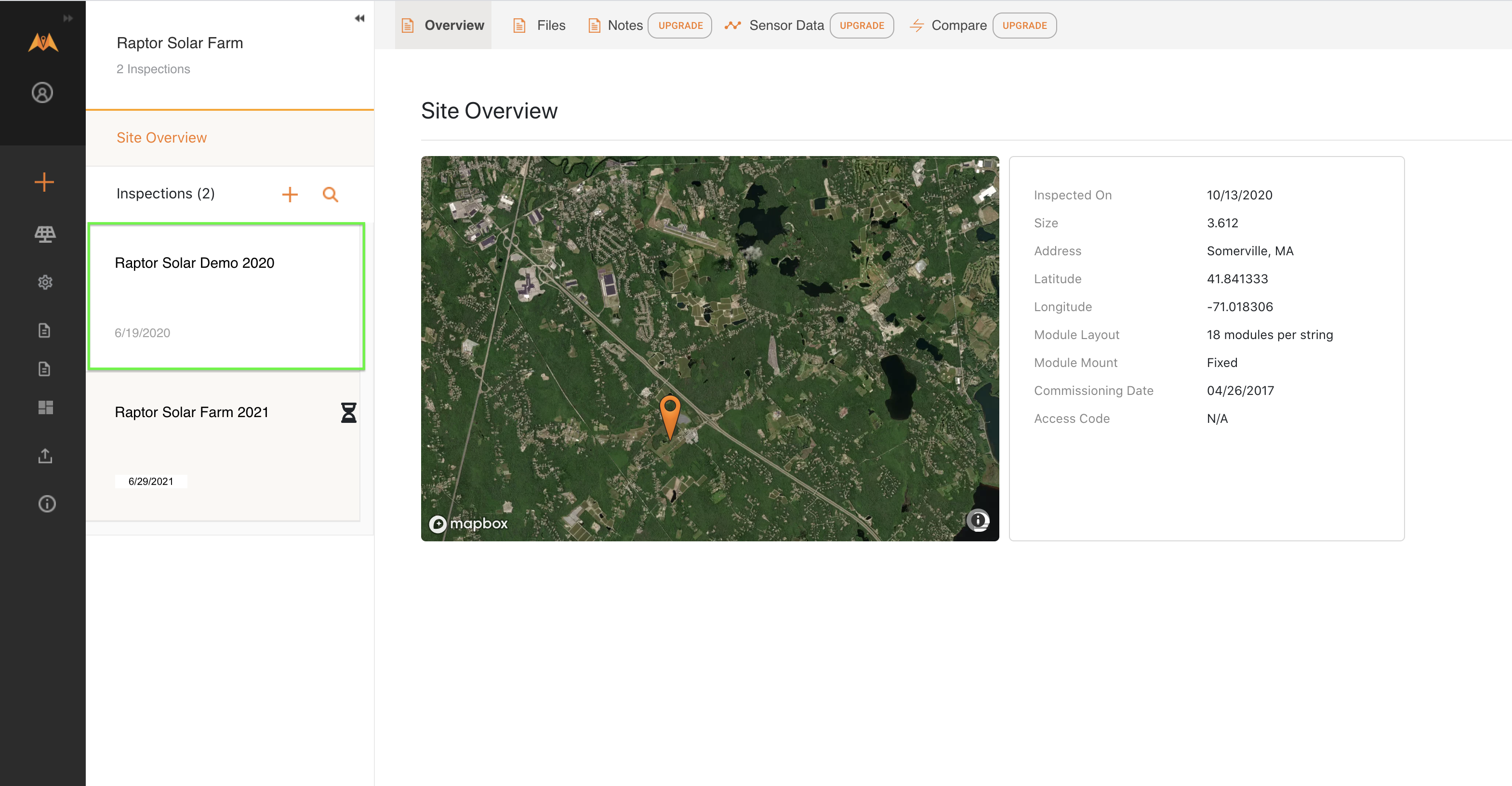Image resolution: width=1512 pixels, height=786 pixels.
Task: Select the Raptor Solar Demo 2020 inspection
Action: (226, 296)
